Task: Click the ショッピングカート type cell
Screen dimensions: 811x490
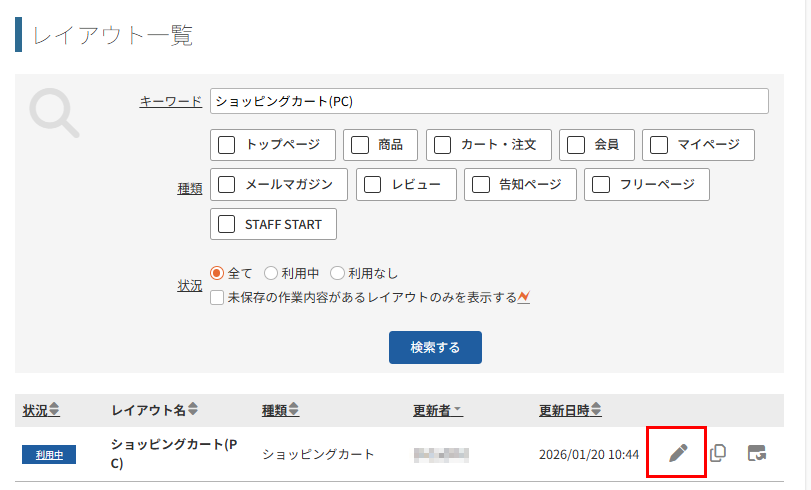Action: tap(318, 454)
